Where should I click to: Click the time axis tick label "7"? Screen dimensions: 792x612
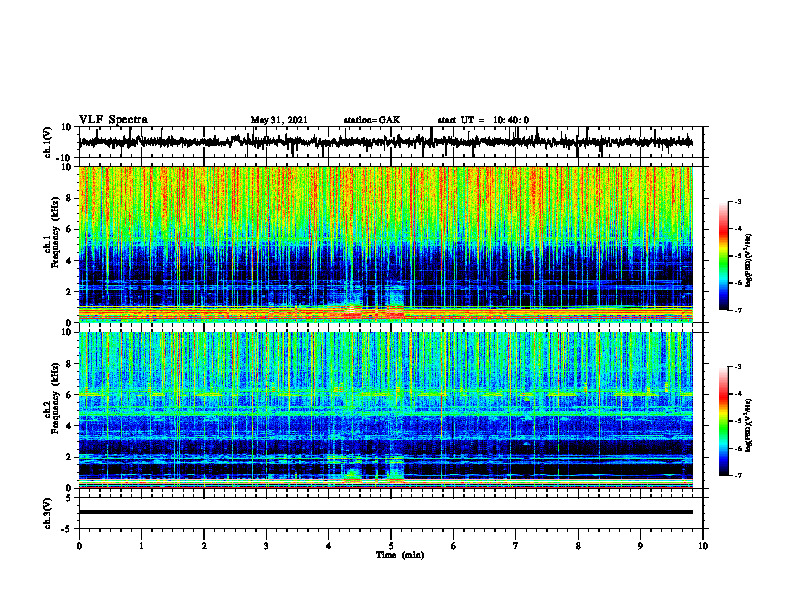[516, 546]
